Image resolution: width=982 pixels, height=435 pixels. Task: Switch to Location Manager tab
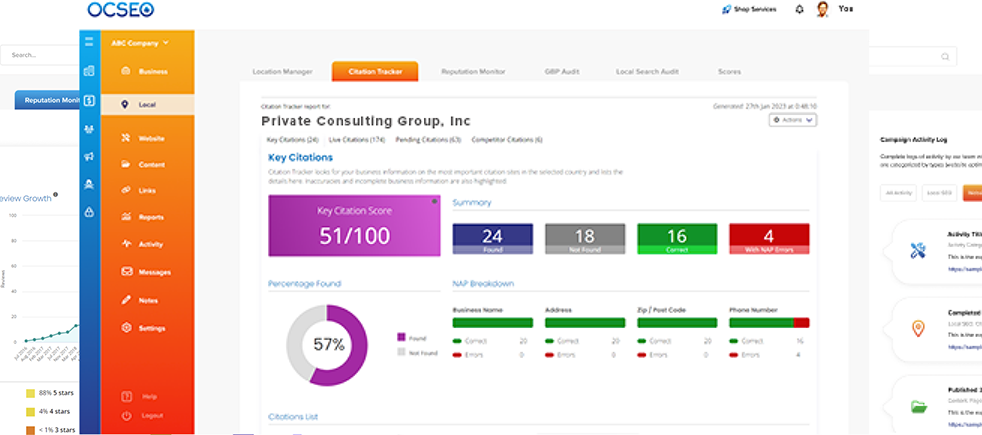[282, 72]
